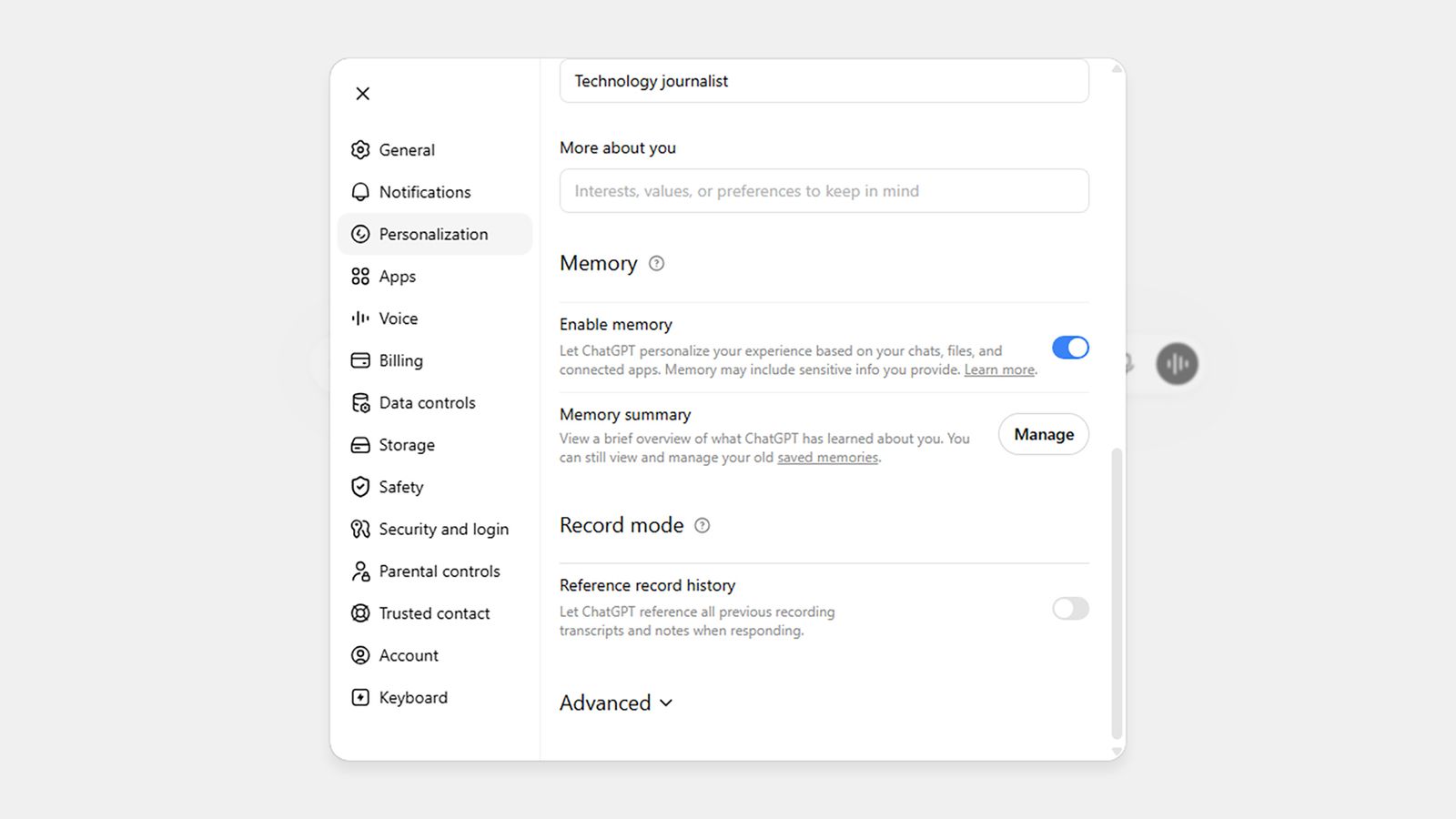Screen dimensions: 1456x819
Task: Open the Safety settings tab
Action: [x=435, y=487]
